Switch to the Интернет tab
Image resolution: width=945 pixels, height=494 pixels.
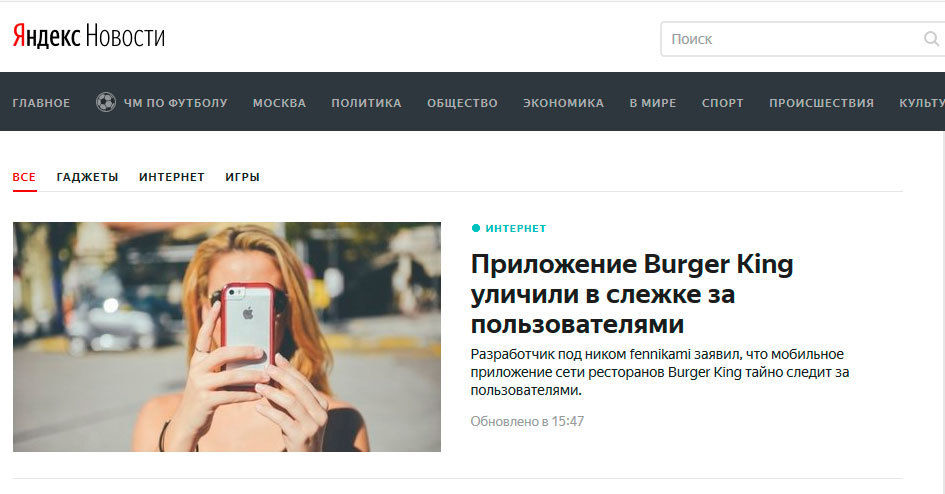click(172, 177)
